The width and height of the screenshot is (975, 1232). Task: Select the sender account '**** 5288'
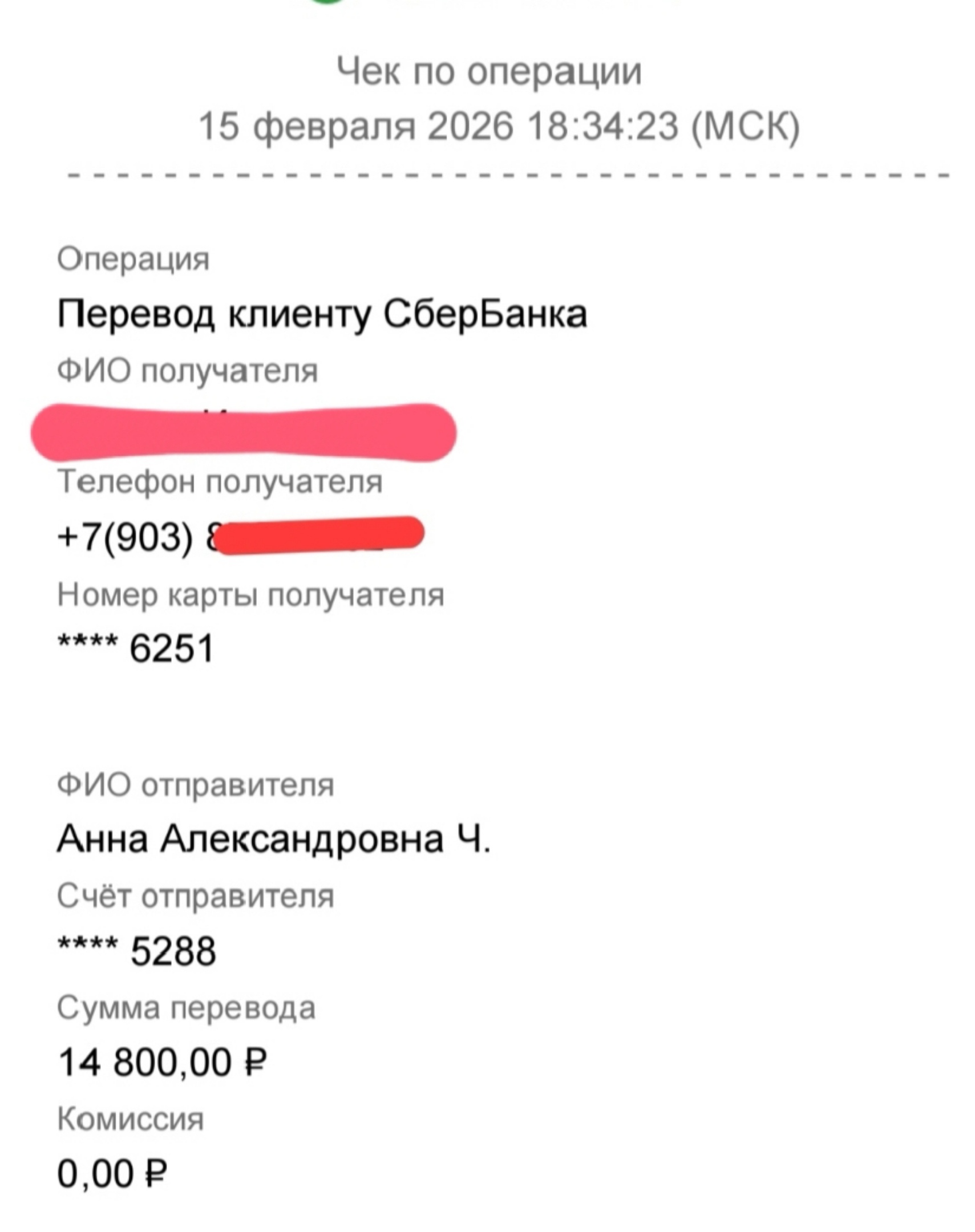[137, 951]
